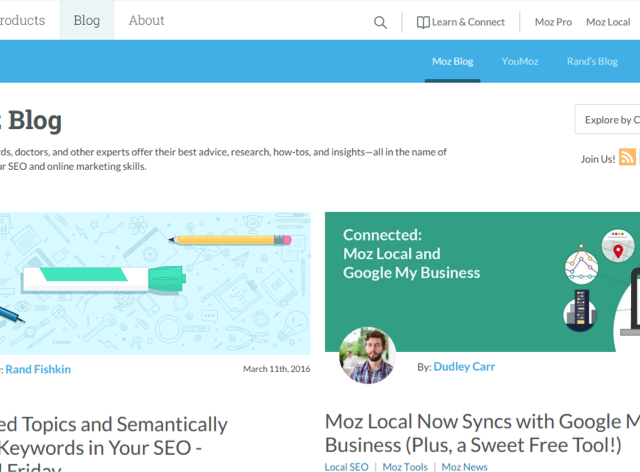Expand the Explore by Category dropdown
Screen dimensions: 640x472
pos(608,119)
